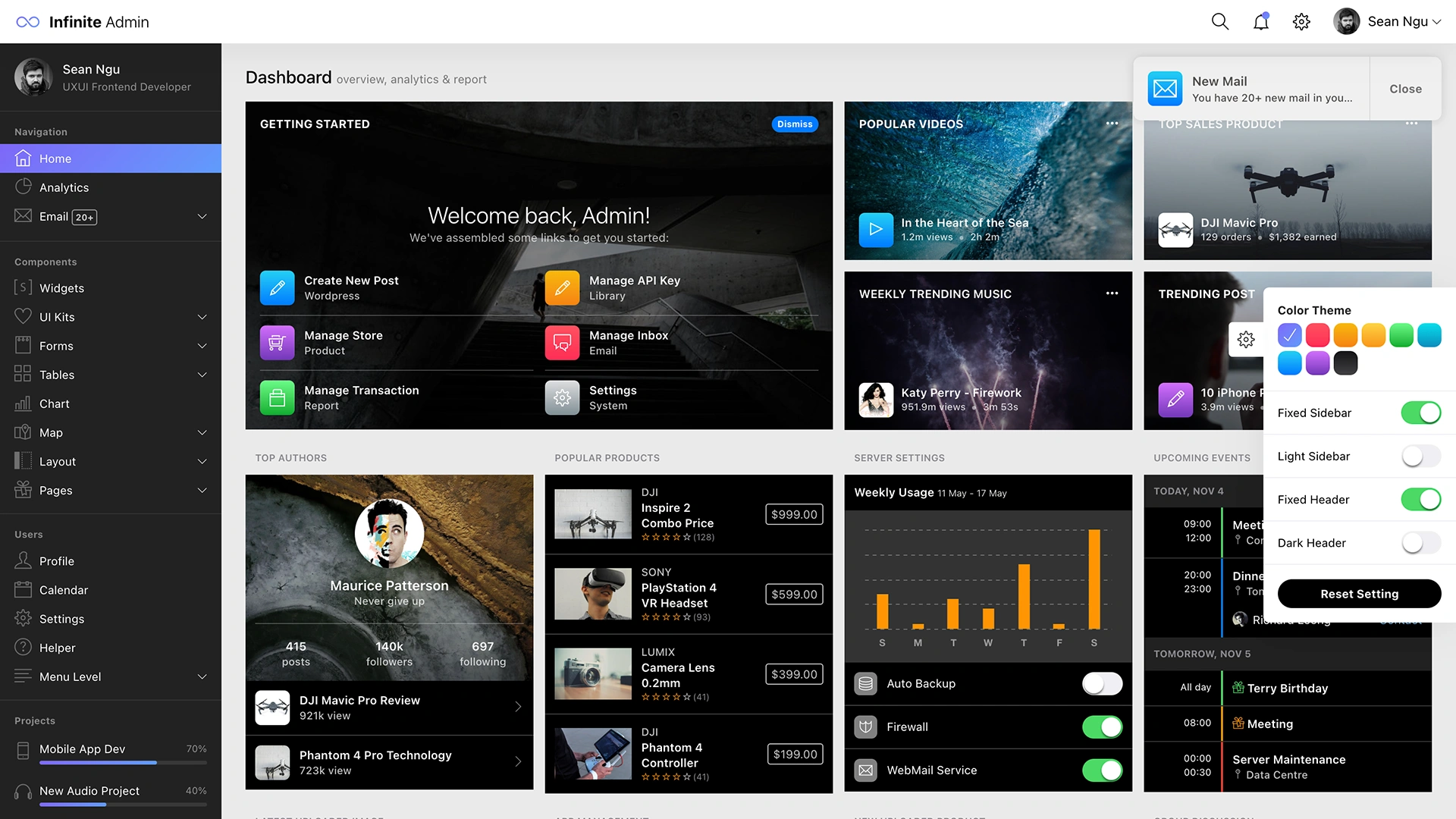This screenshot has width=1456, height=819.
Task: Turn off the WebMail Service switch
Action: [x=1102, y=770]
